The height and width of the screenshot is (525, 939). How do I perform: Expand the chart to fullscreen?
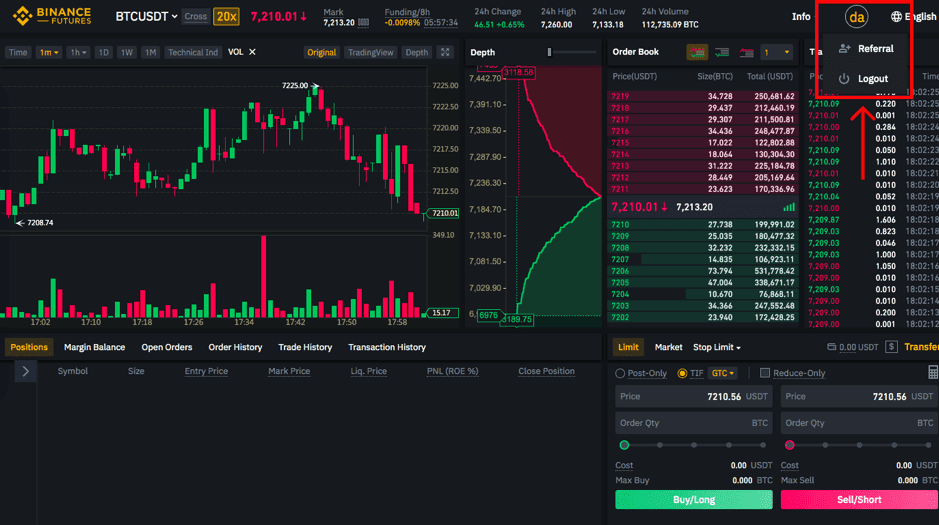(445, 52)
